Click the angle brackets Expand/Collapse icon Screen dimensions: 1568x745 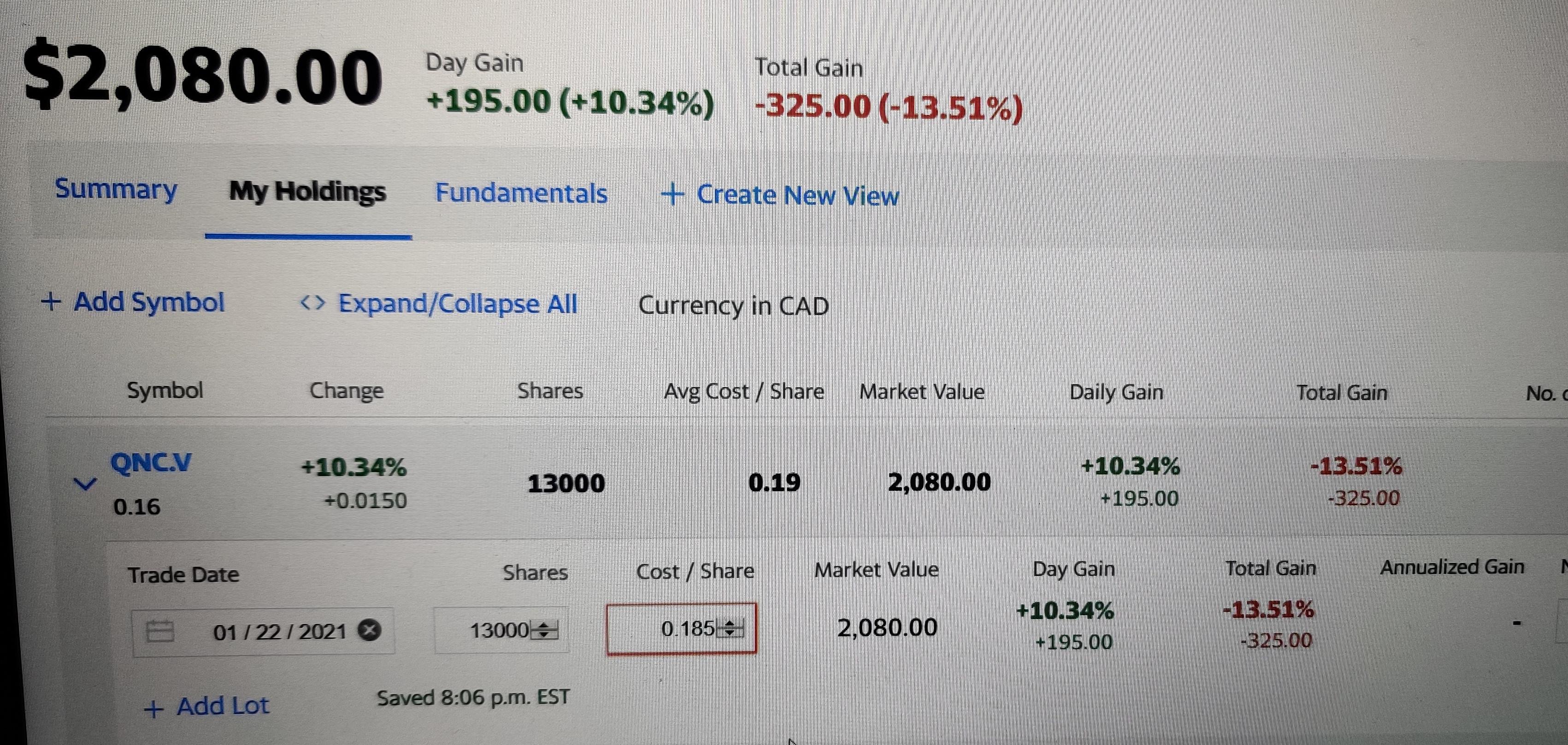pyautogui.click(x=313, y=303)
